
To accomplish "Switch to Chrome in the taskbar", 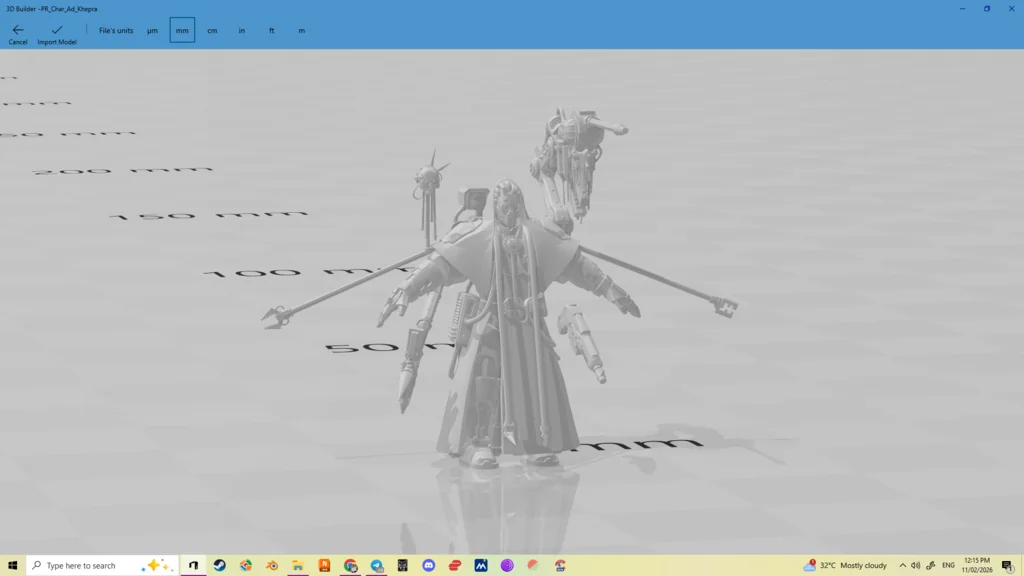I will (350, 565).
